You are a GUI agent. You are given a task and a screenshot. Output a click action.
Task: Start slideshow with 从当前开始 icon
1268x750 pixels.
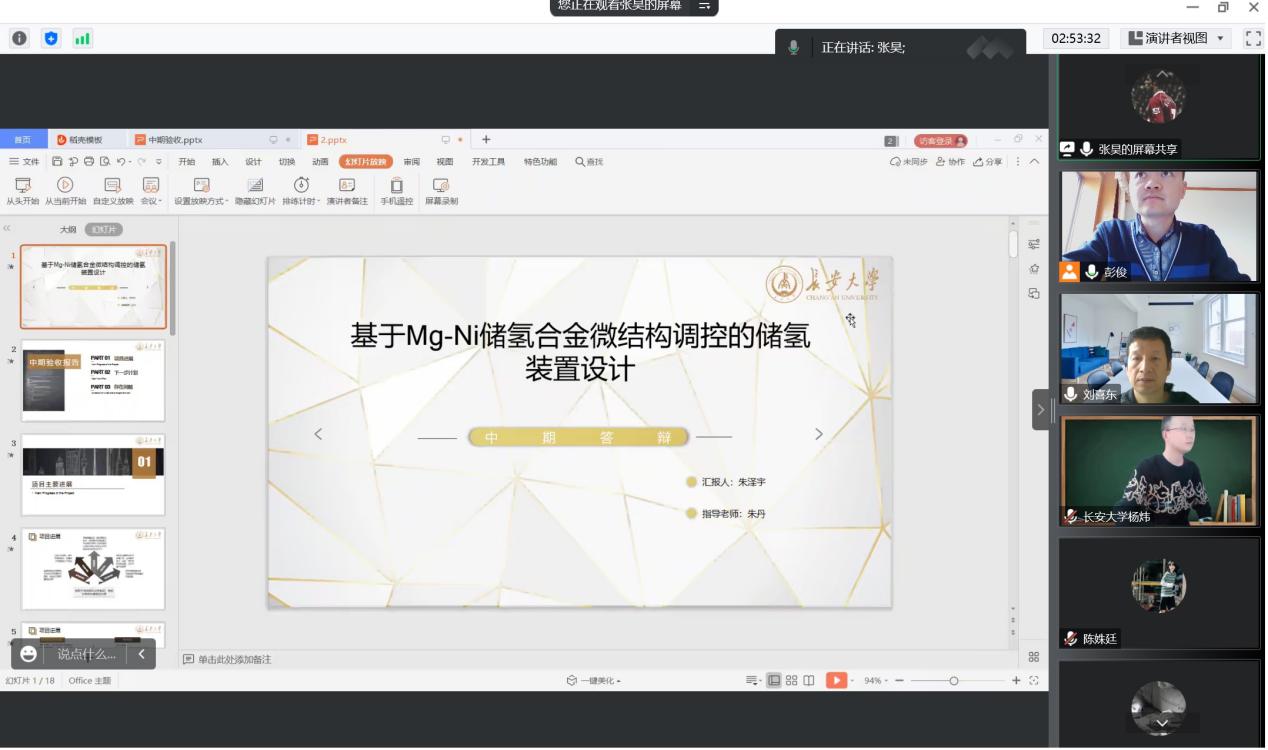(x=65, y=186)
